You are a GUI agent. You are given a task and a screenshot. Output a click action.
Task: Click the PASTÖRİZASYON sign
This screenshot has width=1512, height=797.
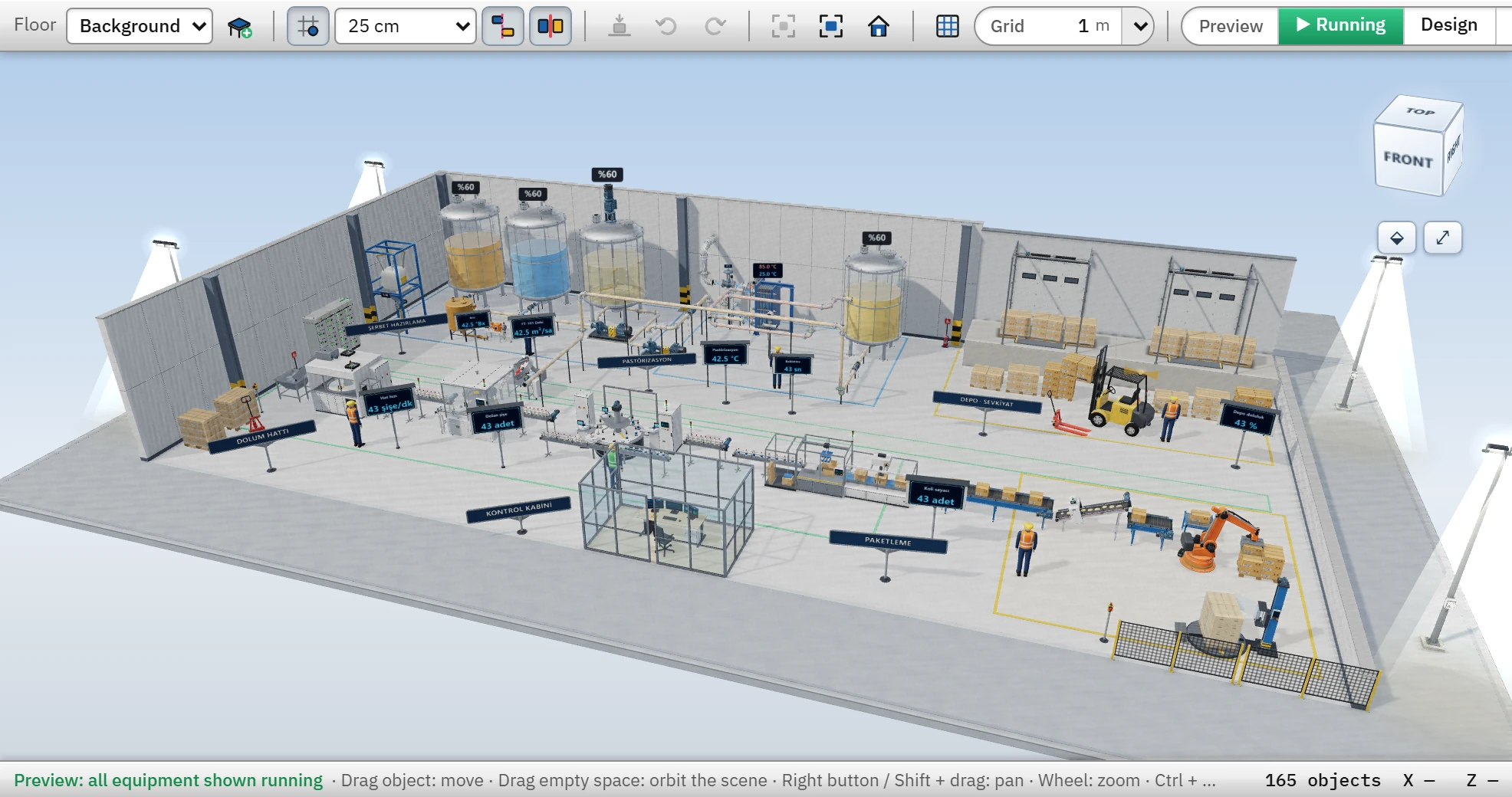(x=646, y=360)
